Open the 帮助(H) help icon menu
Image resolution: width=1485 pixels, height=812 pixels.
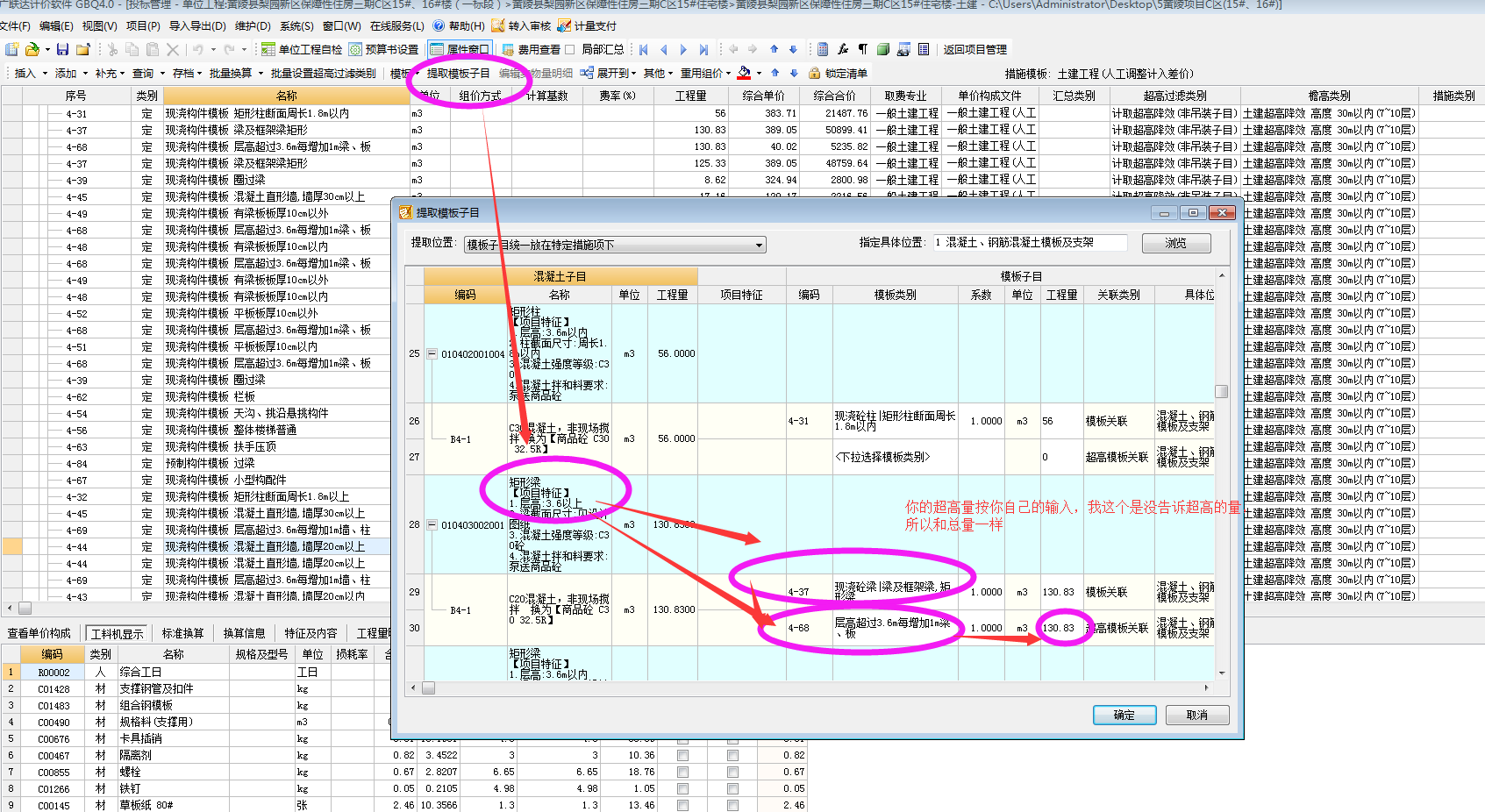pos(439,25)
